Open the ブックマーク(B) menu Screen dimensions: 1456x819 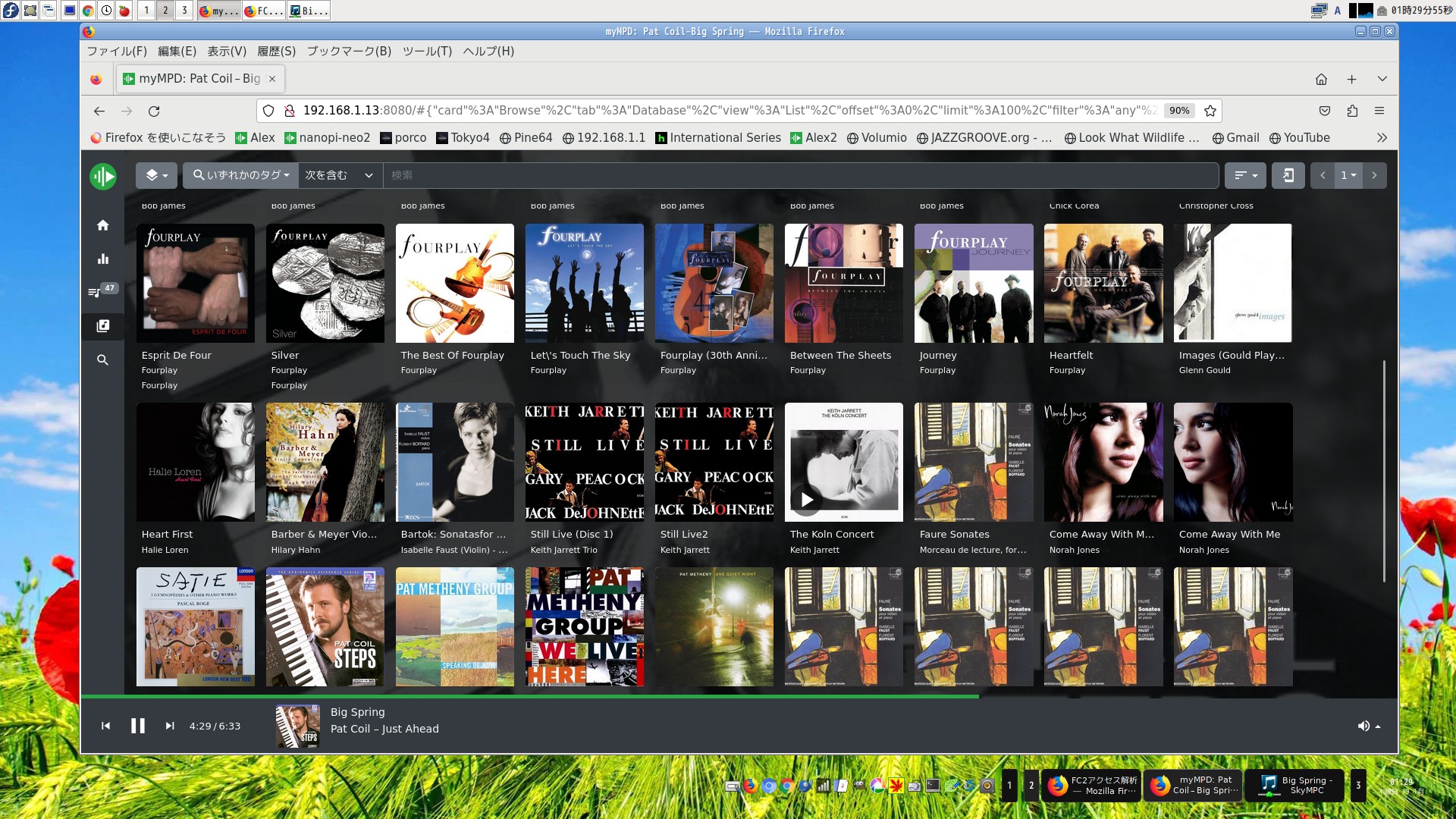[349, 51]
